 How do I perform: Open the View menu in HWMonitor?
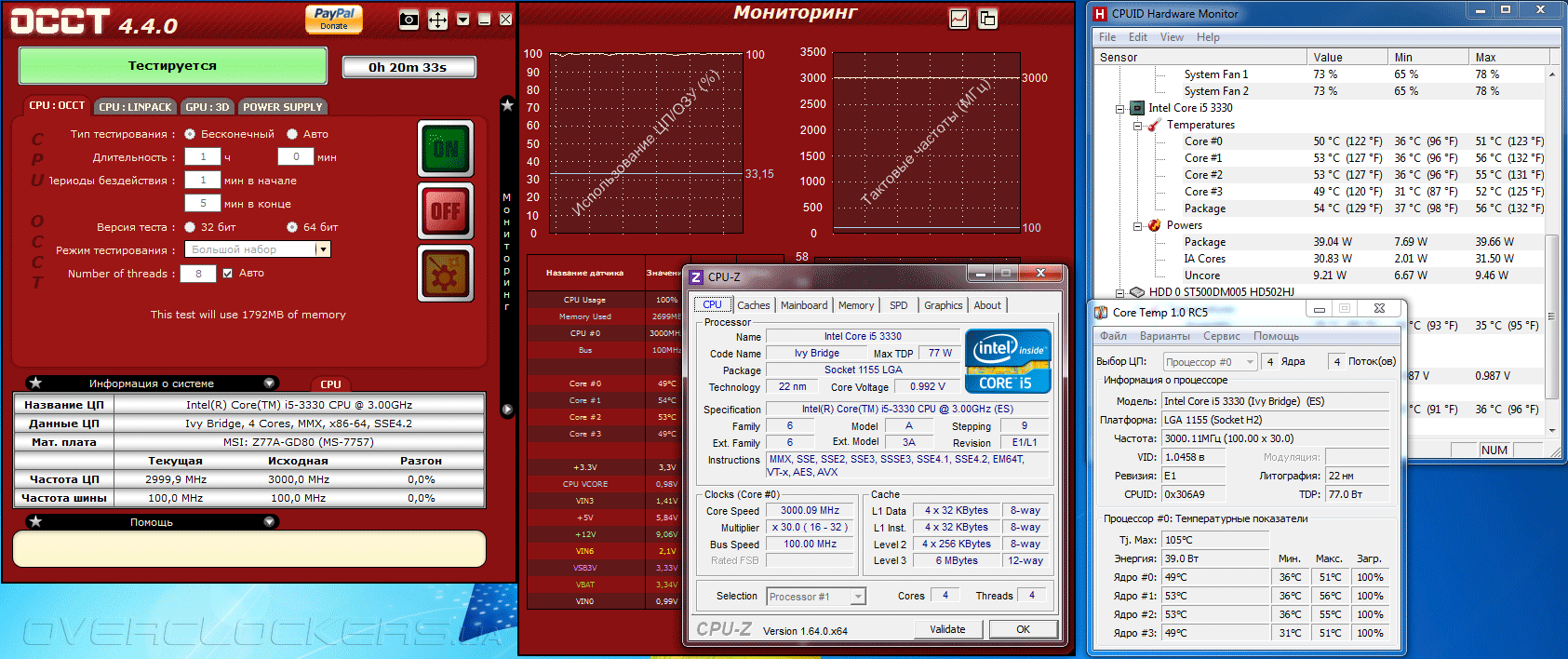coord(1172,37)
